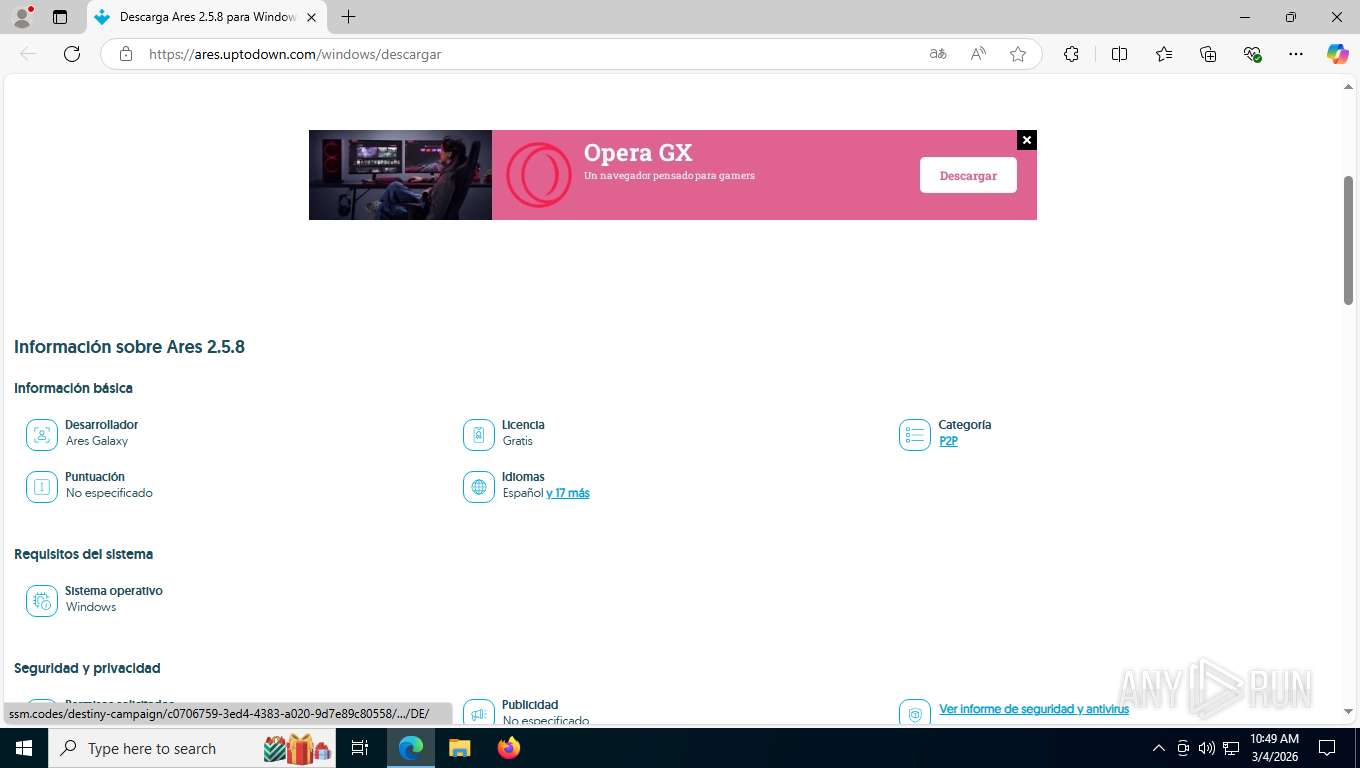This screenshot has height=768, width=1360.
Task: Click the Sistema operativo icon
Action: (42, 601)
